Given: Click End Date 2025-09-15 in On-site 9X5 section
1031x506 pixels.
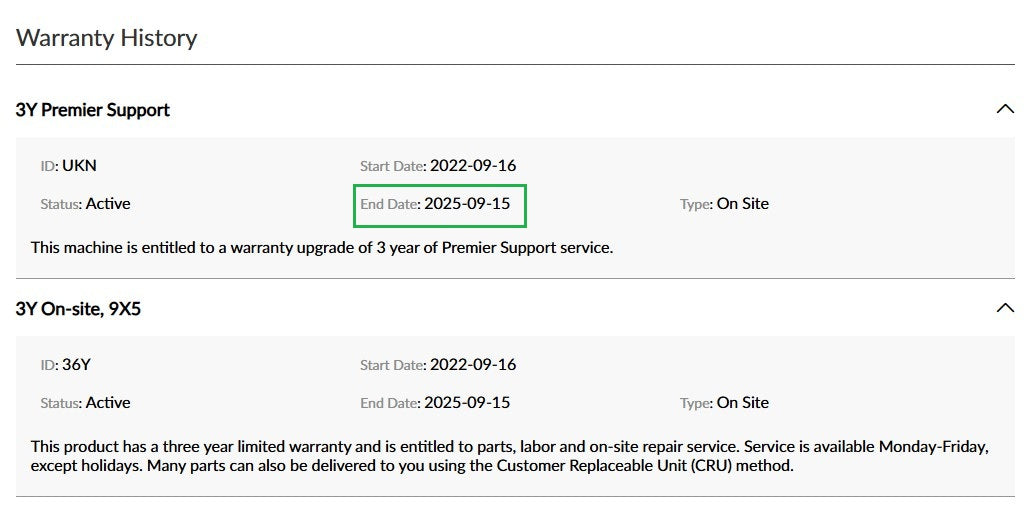Looking at the screenshot, I should pyautogui.click(x=467, y=402).
